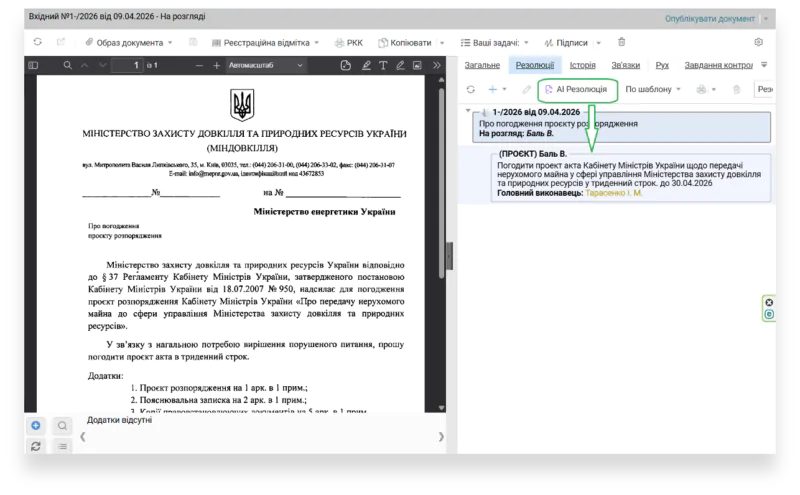The image size is (800, 495).
Task: Go to next page in PDF viewer
Action: tap(103, 65)
